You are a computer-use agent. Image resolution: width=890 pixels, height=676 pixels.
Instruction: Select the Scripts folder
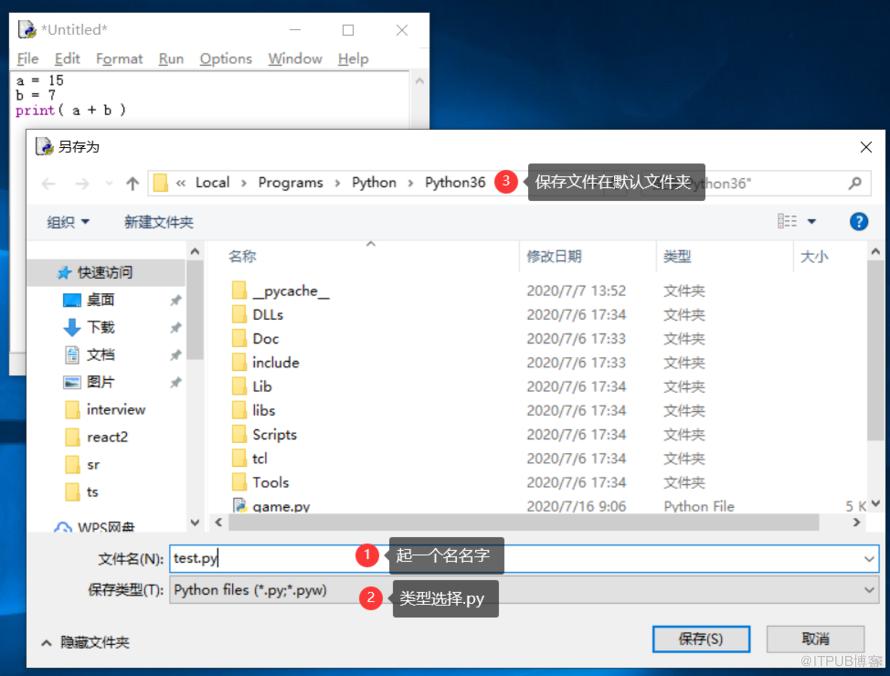coord(275,435)
